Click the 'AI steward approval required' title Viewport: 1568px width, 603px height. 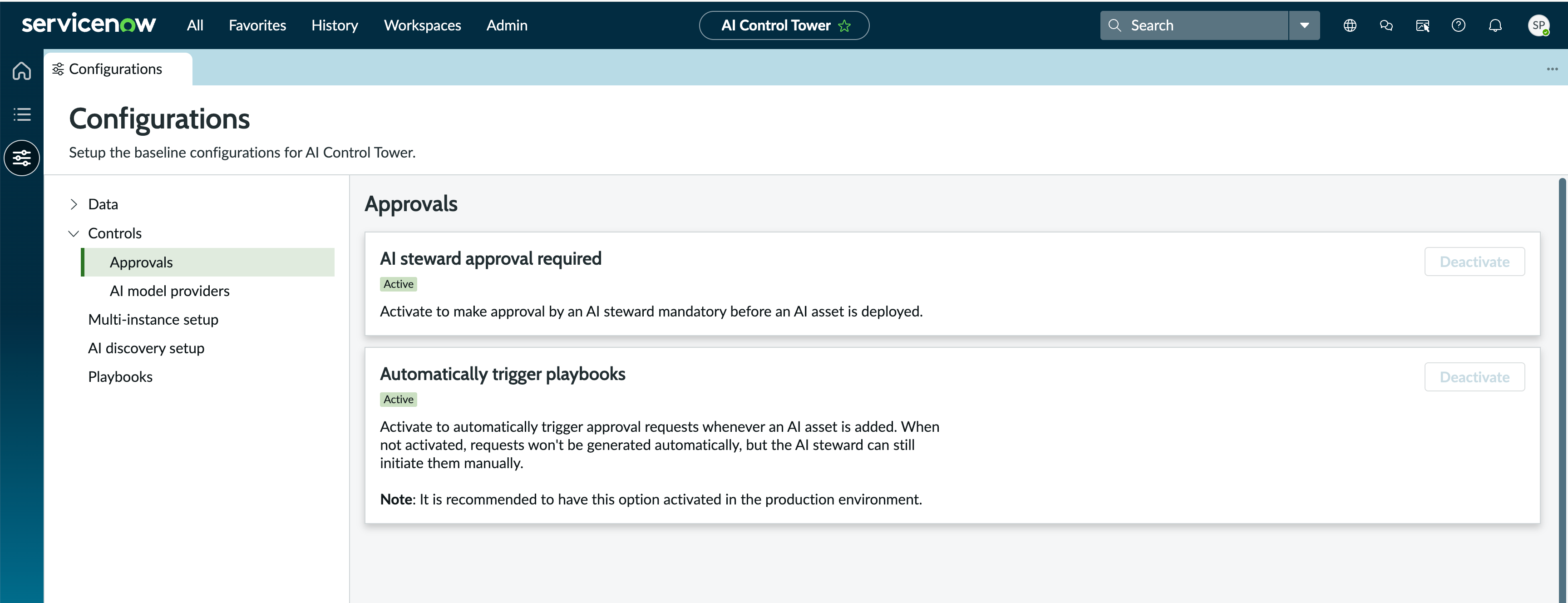point(491,258)
